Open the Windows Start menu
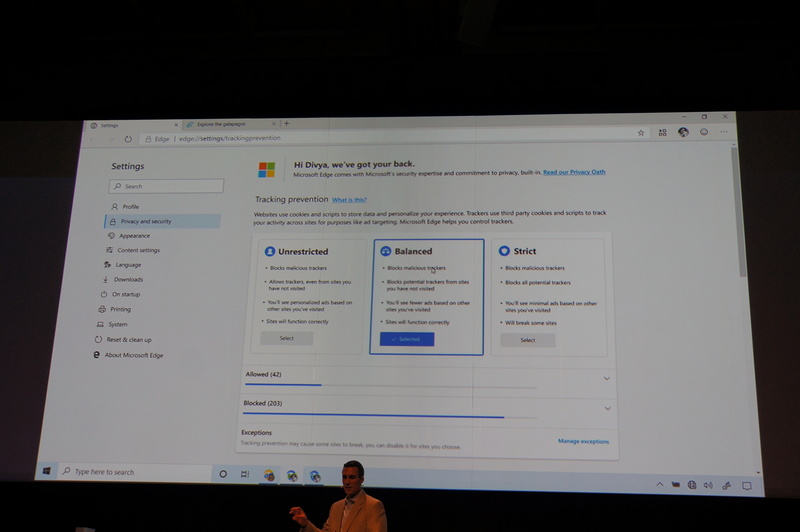The image size is (800, 532). pos(46,471)
